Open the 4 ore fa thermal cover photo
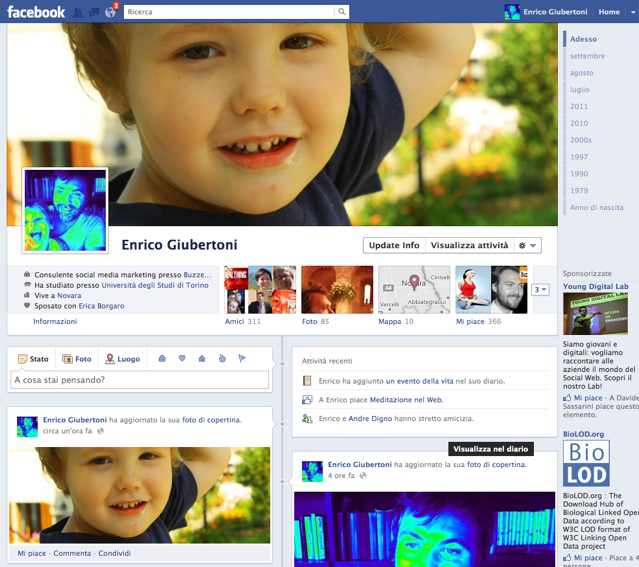639x567 pixels. tap(424, 529)
